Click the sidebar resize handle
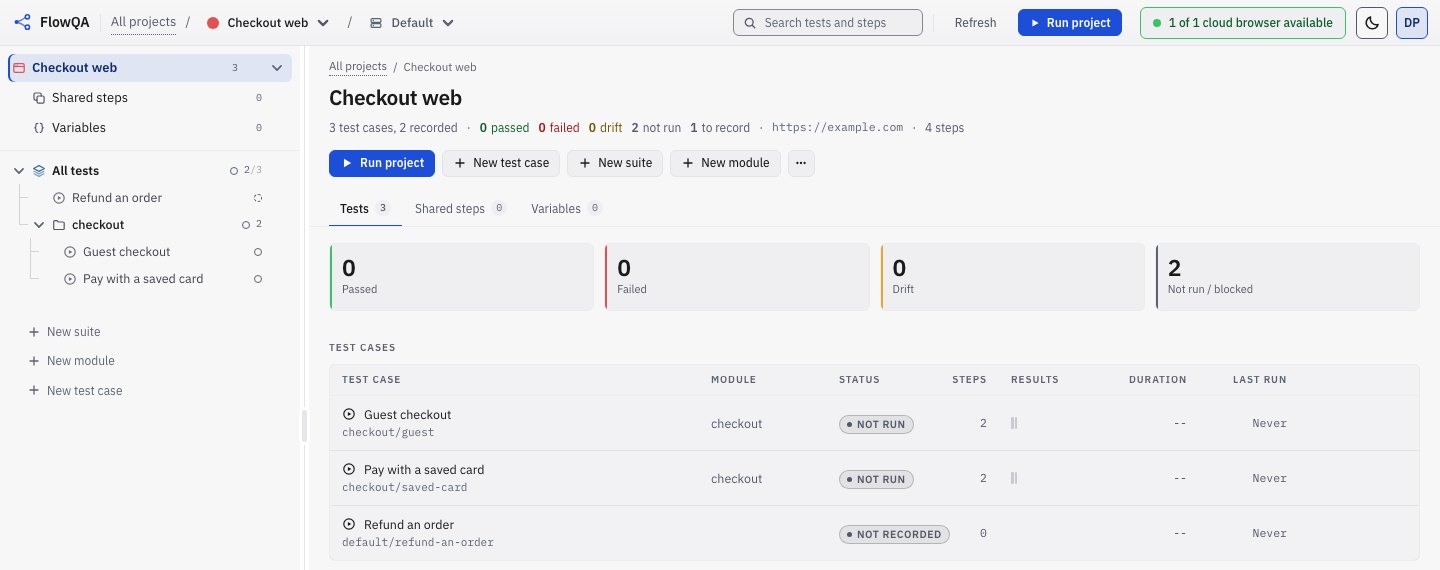The height and width of the screenshot is (570, 1440). [304, 425]
